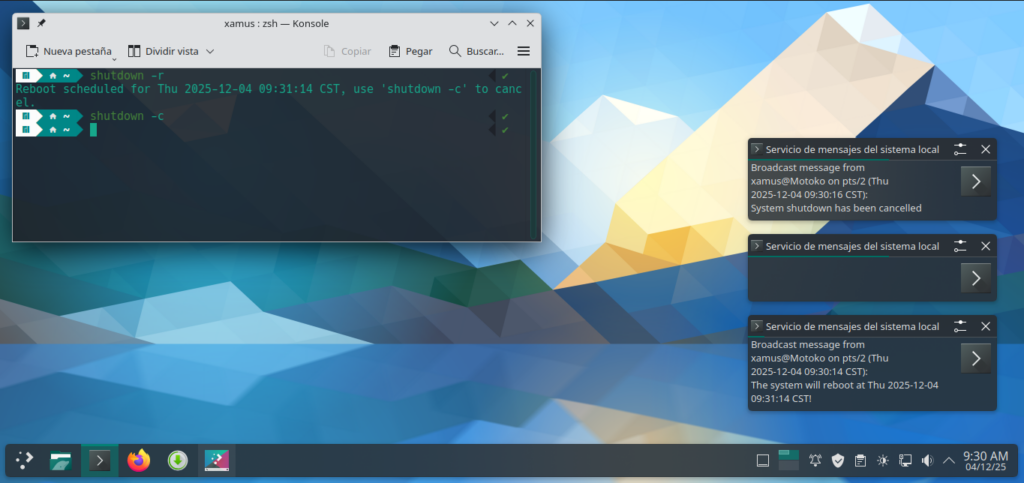The image size is (1024, 483).
Task: Click 'The system will reboot at' message text
Action: (x=806, y=385)
